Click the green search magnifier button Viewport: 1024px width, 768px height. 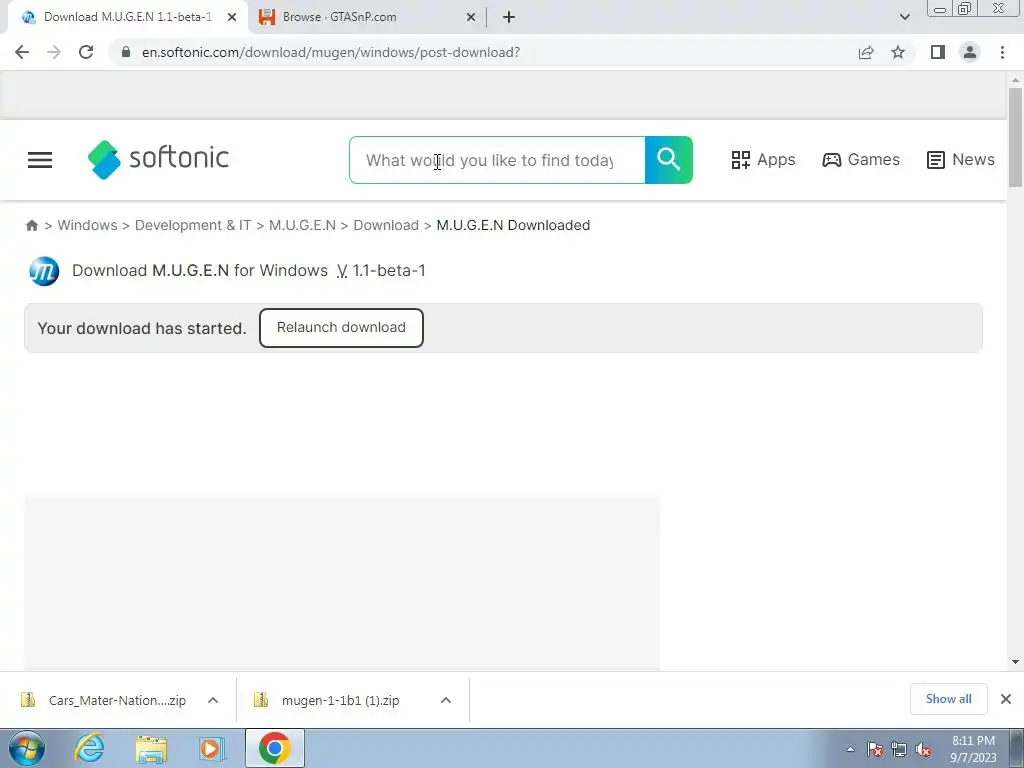pos(669,160)
